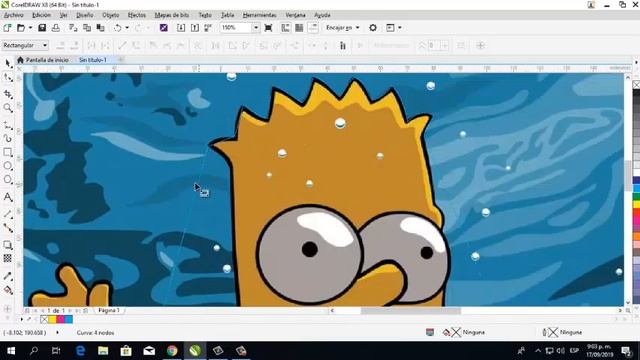This screenshot has height=360, width=640.
Task: Click the horizontal scrollbar thumb
Action: point(411,311)
